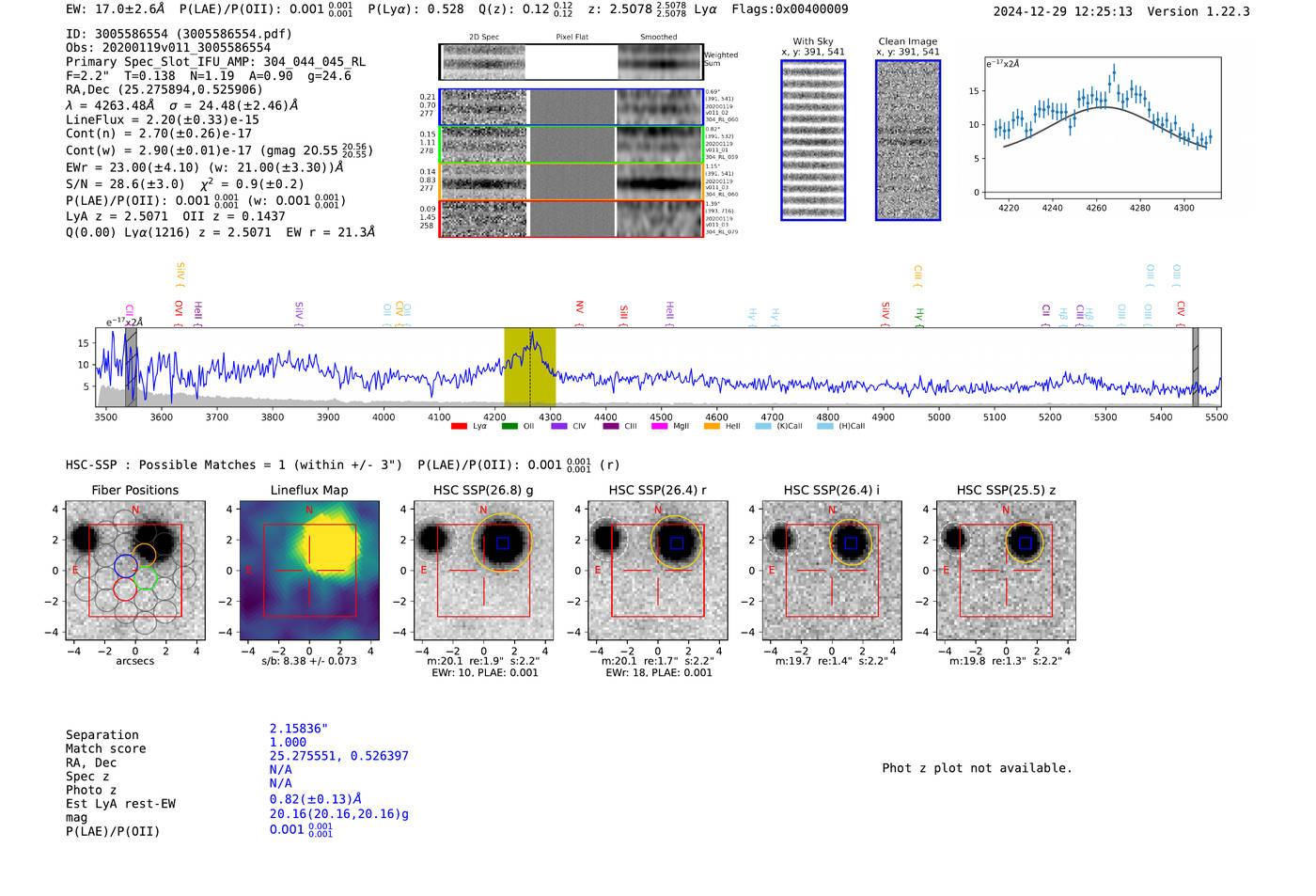The height and width of the screenshot is (896, 1316).
Task: Click the Primary Spec_Slot_IFU_AMP: 304_044_045_RL line
Action: [215, 62]
